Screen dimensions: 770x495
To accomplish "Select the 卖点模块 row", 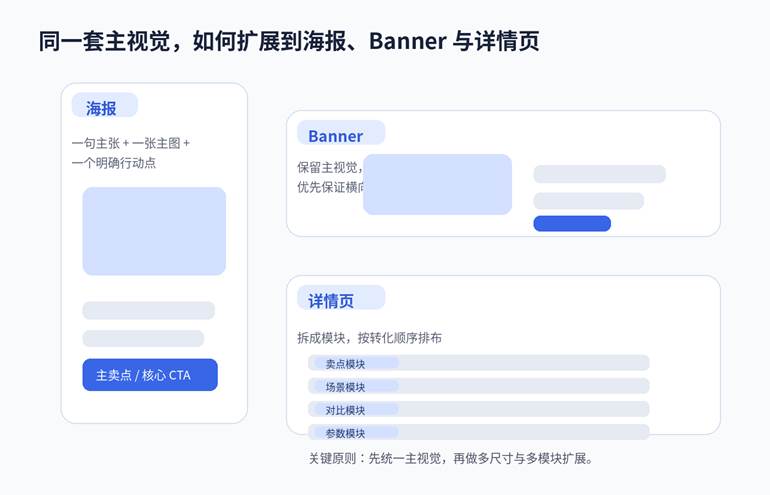I will coord(480,363).
